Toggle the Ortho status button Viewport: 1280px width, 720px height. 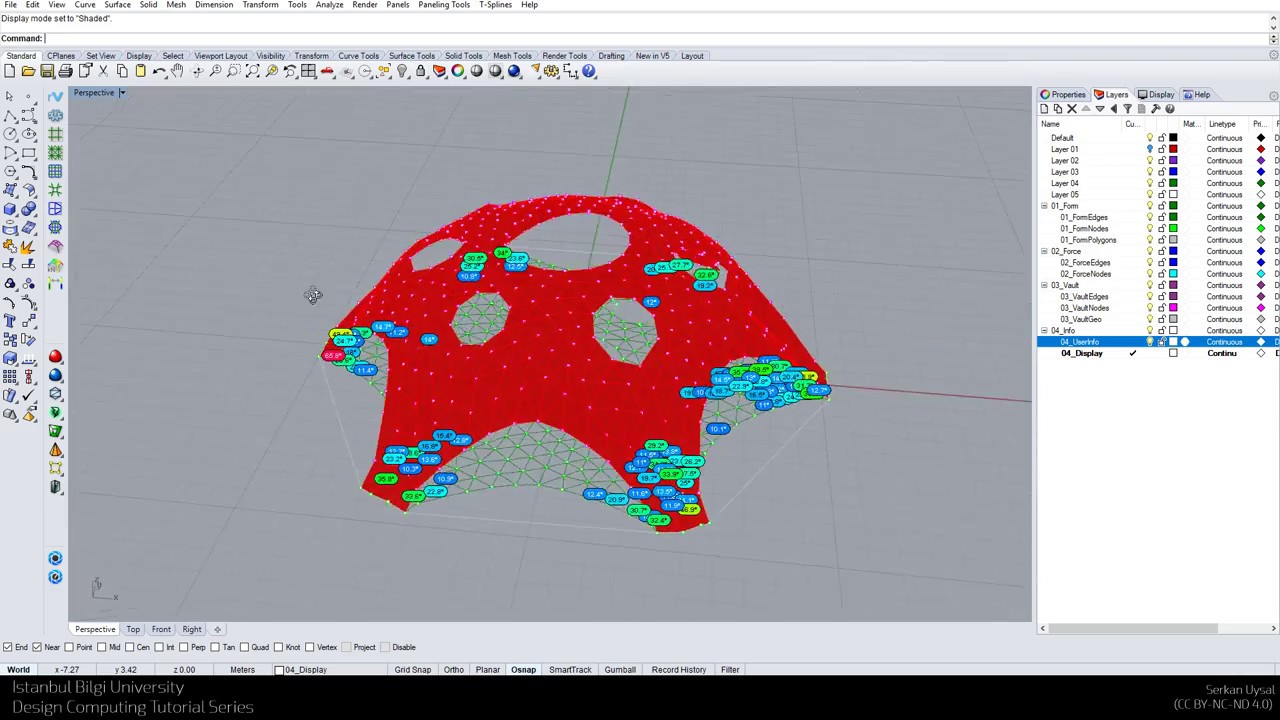[x=453, y=670]
